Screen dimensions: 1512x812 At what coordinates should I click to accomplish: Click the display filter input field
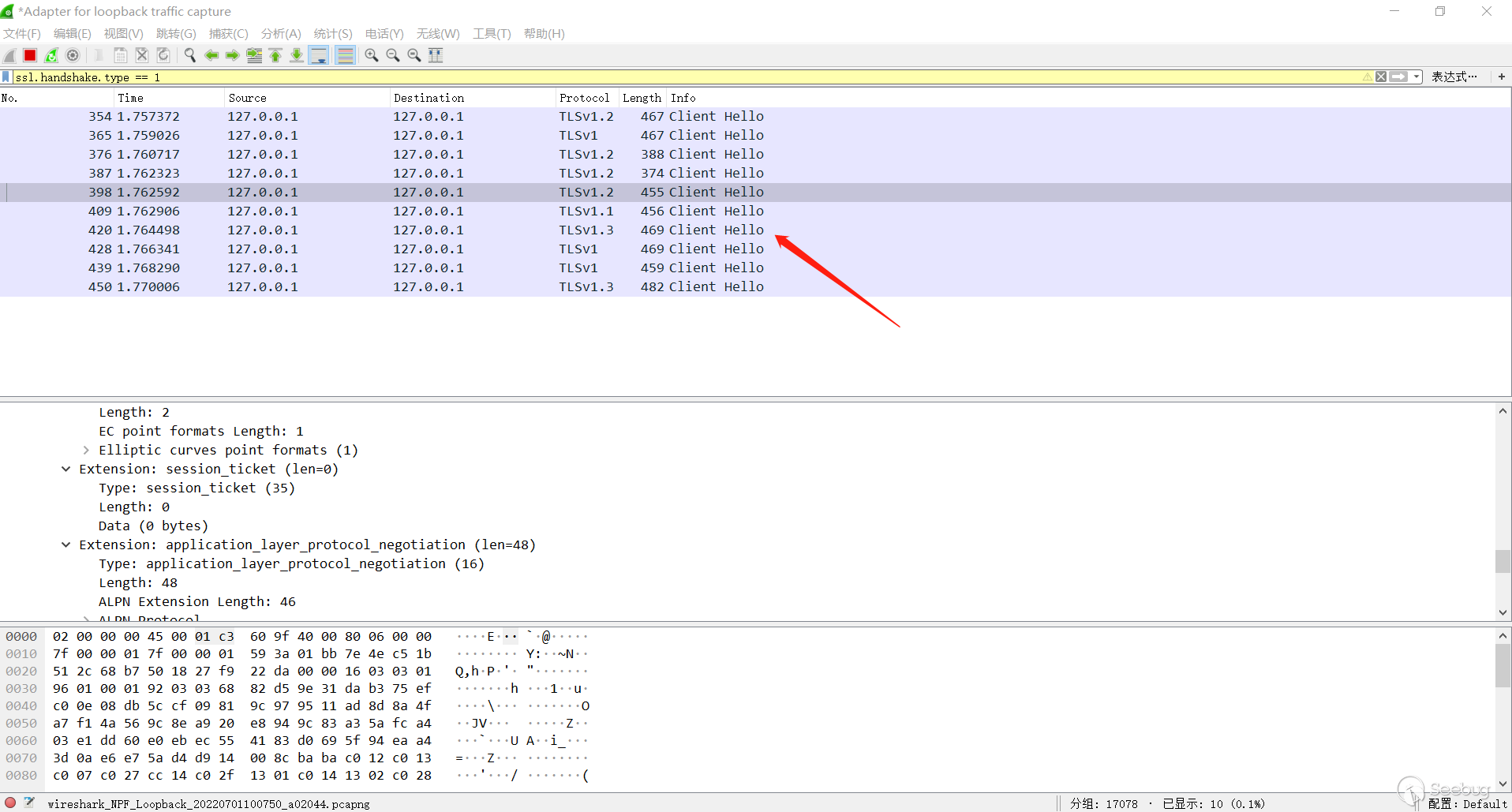[687, 77]
